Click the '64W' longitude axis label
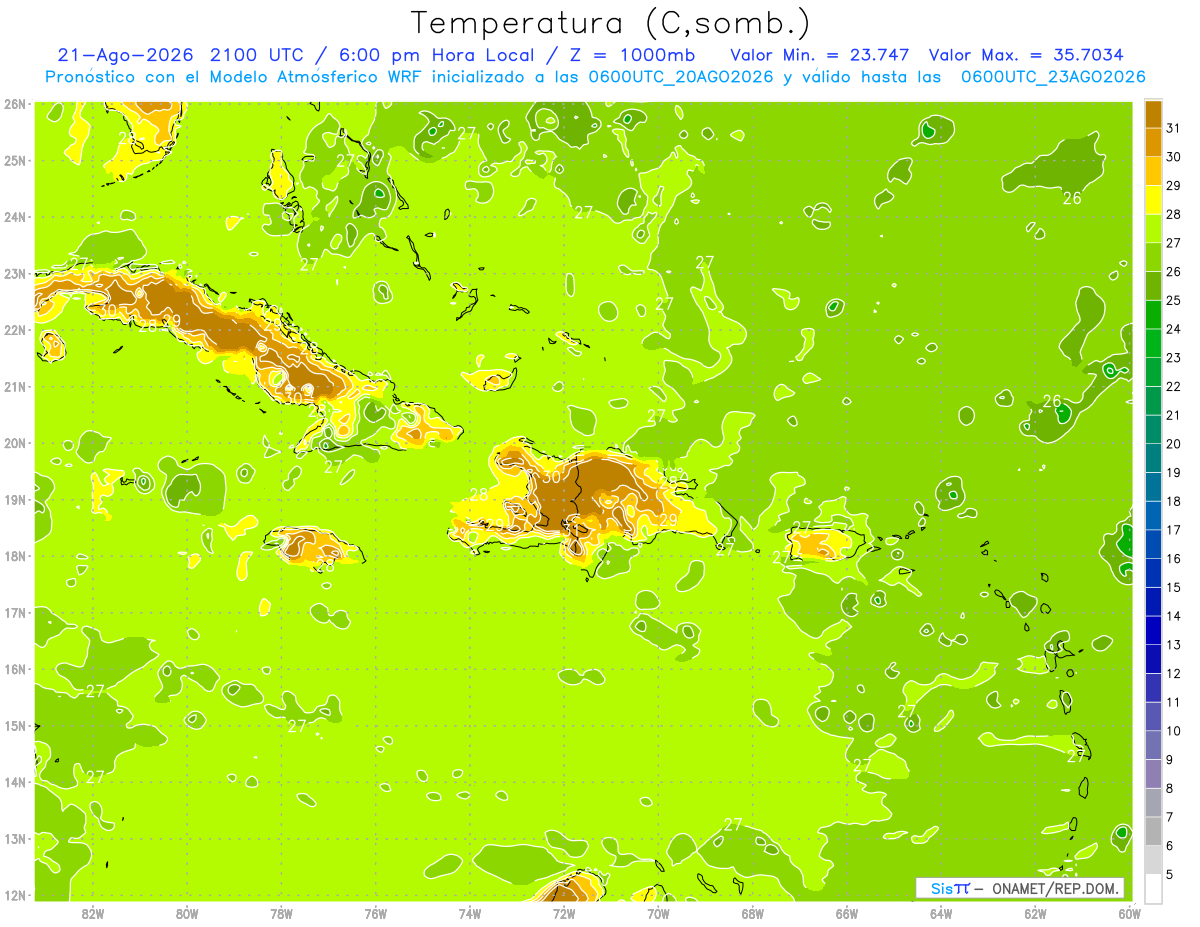This screenshot has width=1200, height=927. (941, 913)
